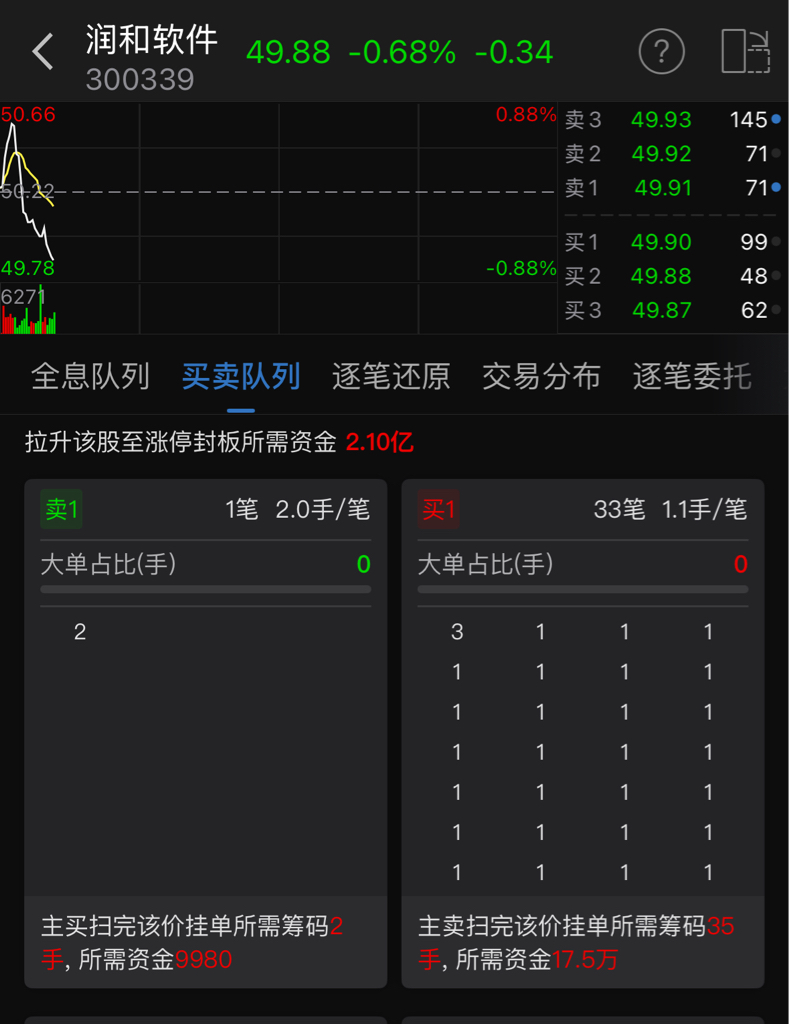Open the 逐笔还原 tab
This screenshot has width=789, height=1024.
tap(391, 377)
